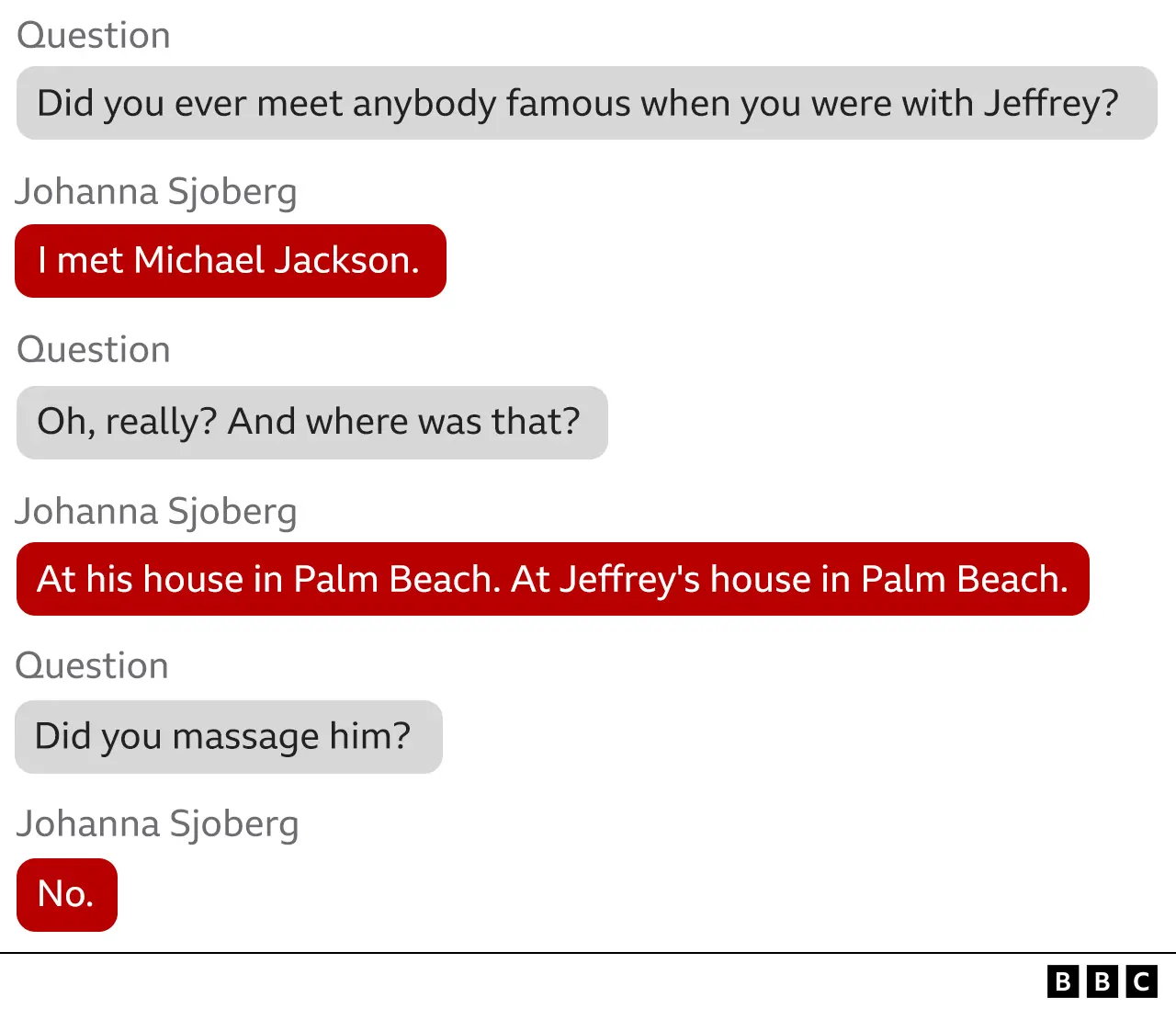The width and height of the screenshot is (1176, 1009).
Task: Click the horizontal divider line above BBC logo
Action: (588, 953)
